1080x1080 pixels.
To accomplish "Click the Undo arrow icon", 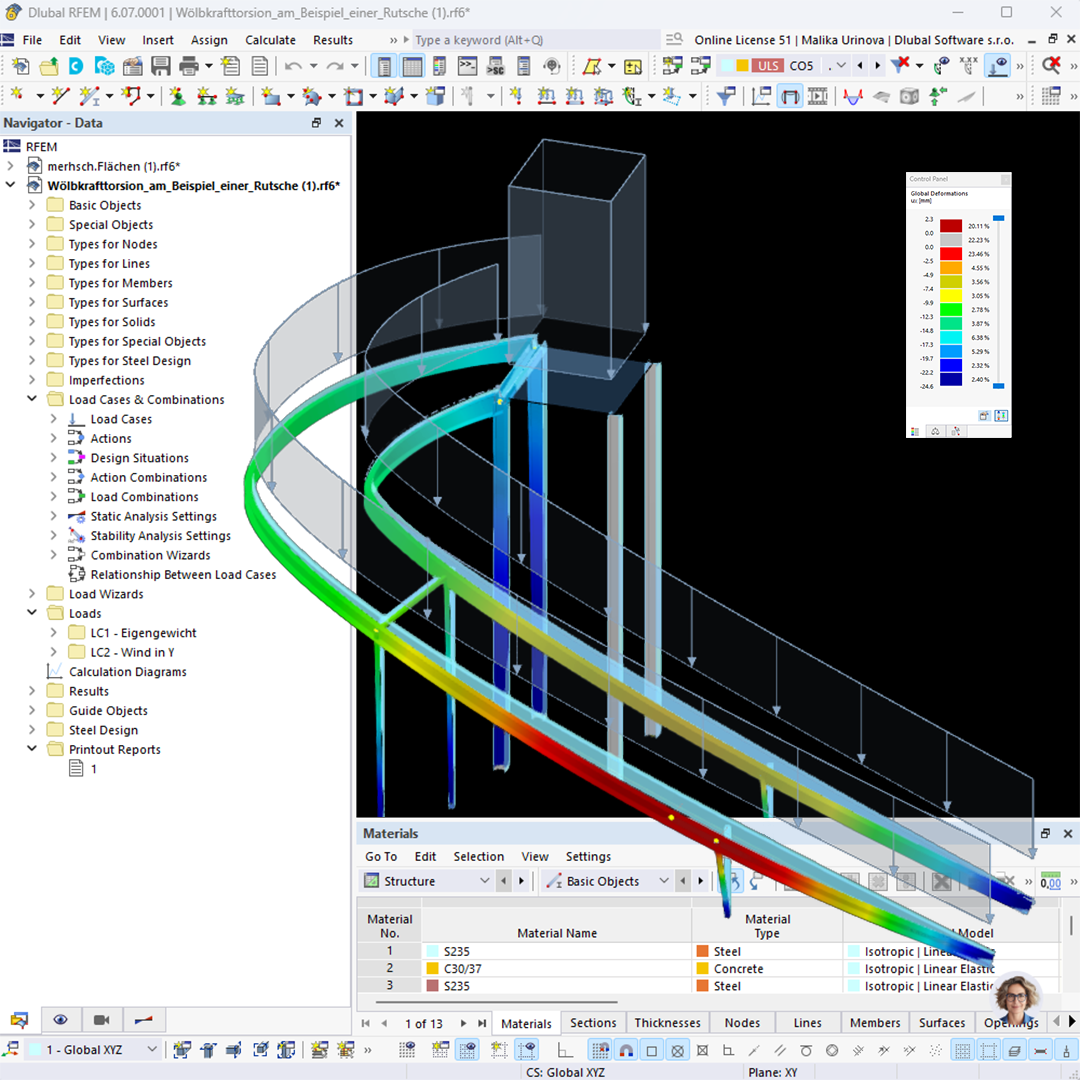I will (293, 66).
